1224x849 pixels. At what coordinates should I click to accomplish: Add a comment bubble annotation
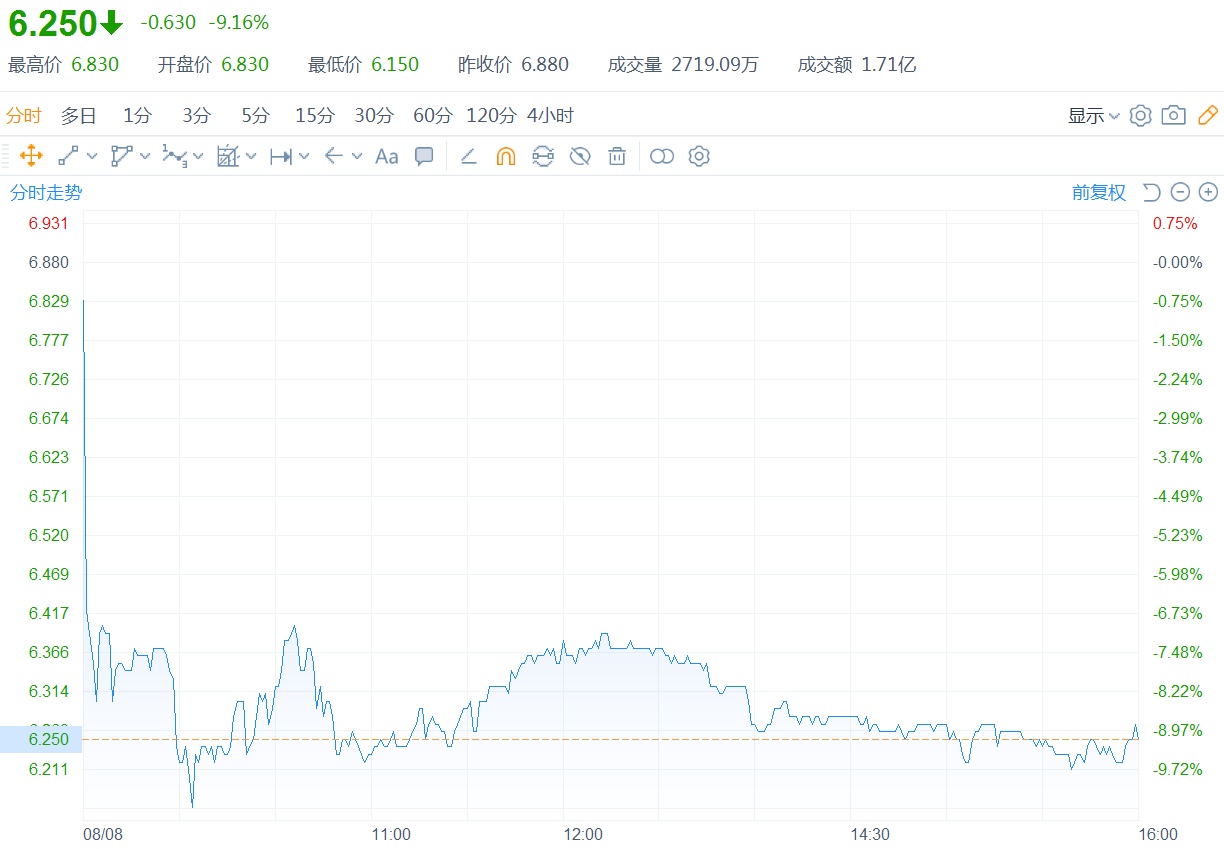(424, 156)
